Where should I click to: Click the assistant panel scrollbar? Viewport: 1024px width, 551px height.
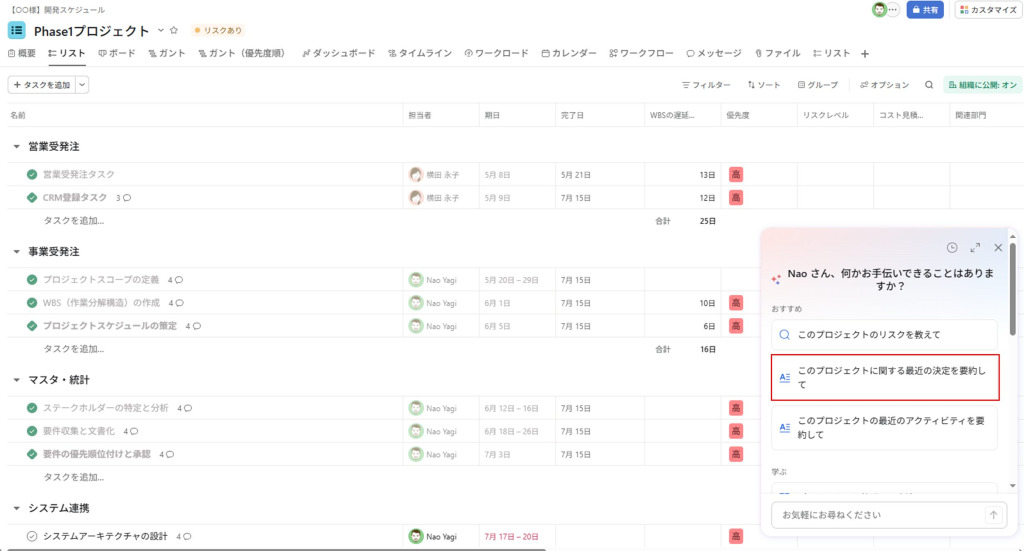1012,289
